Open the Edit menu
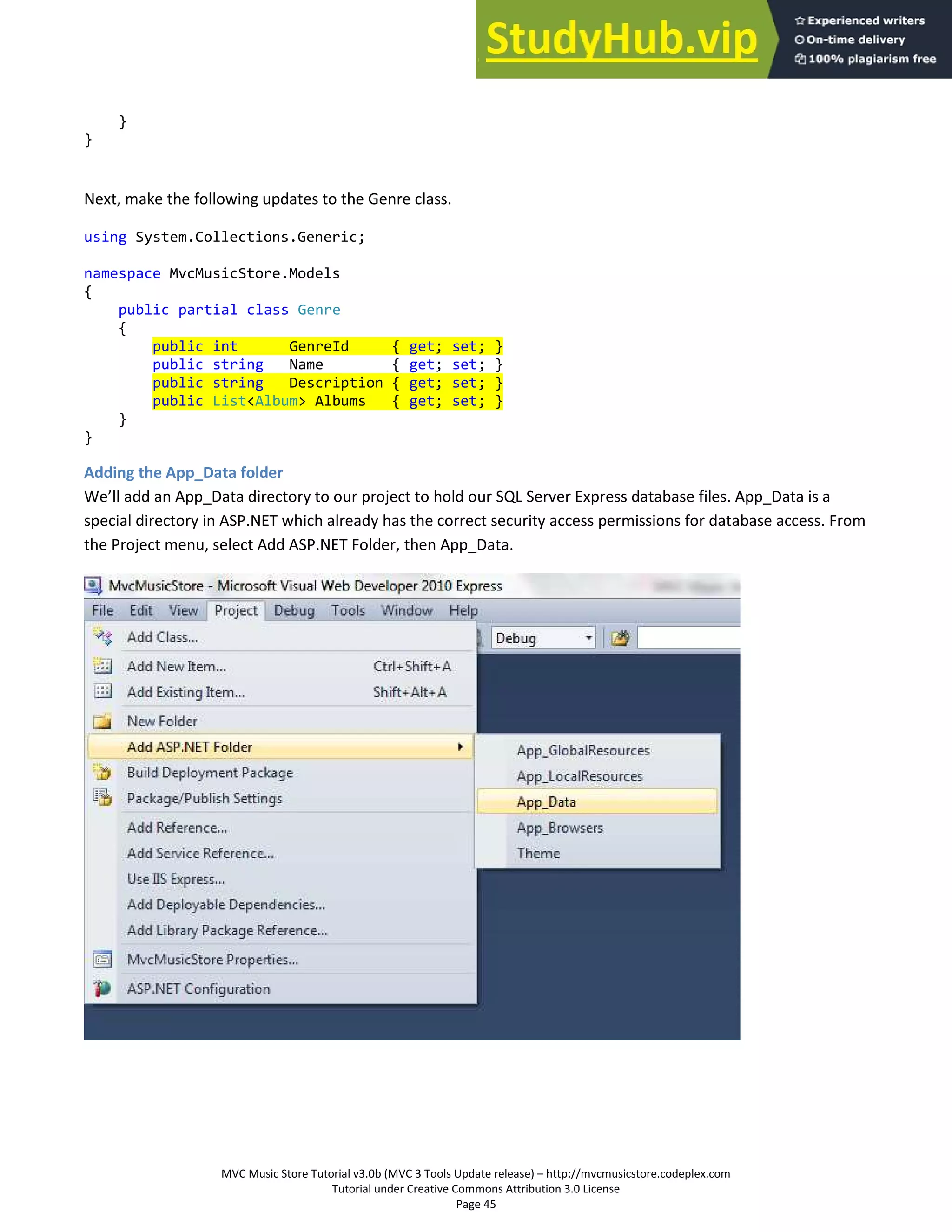 click(141, 610)
